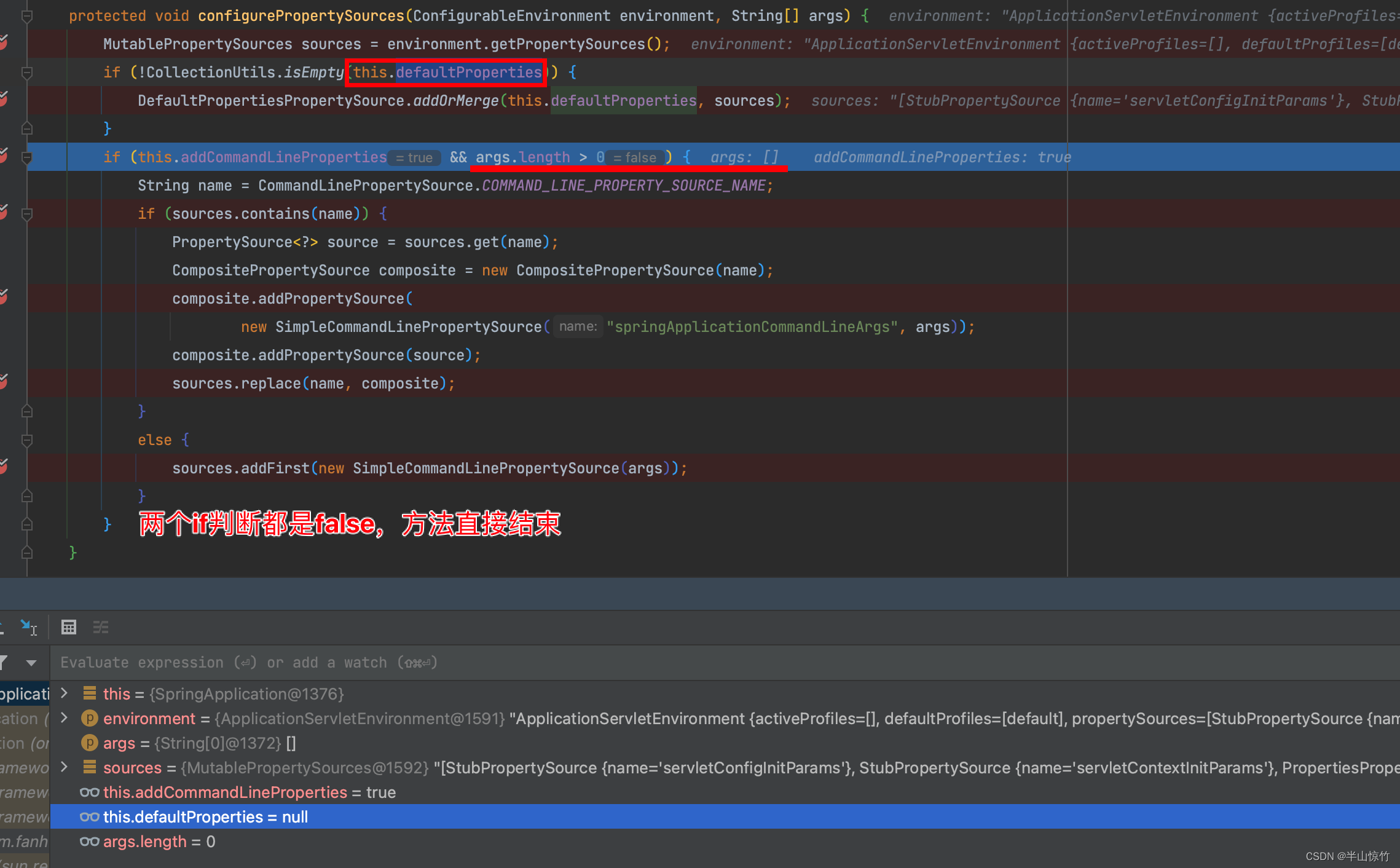Screen dimensions: 1400x868
Task: Click the parameter icon next to args
Action: 89,743
